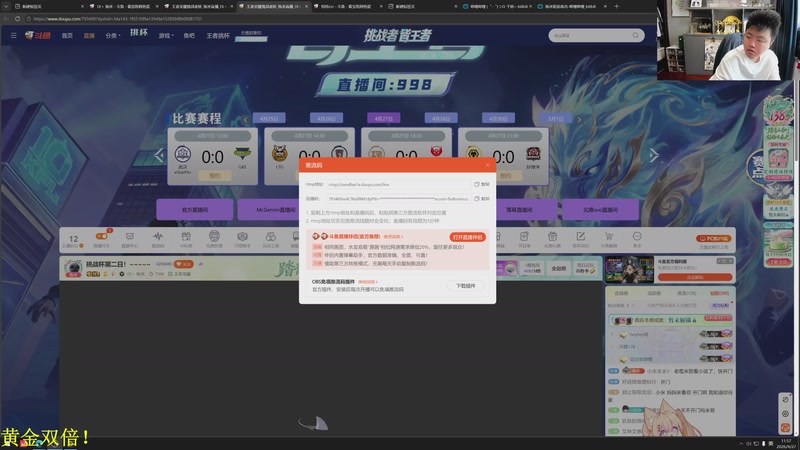Go to previous matches with the large left arrow

tap(159, 155)
